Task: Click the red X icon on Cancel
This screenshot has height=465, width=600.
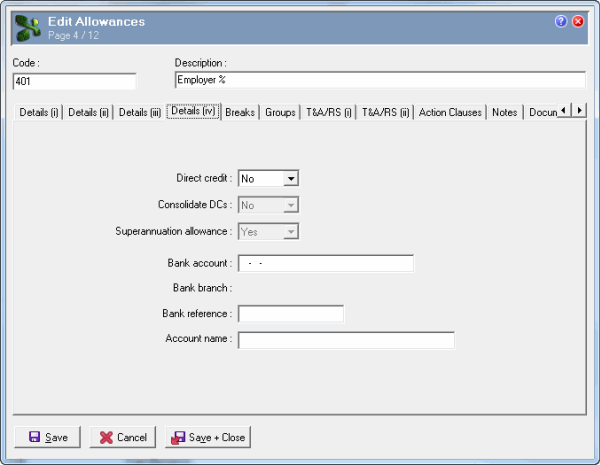Action: (x=106, y=437)
